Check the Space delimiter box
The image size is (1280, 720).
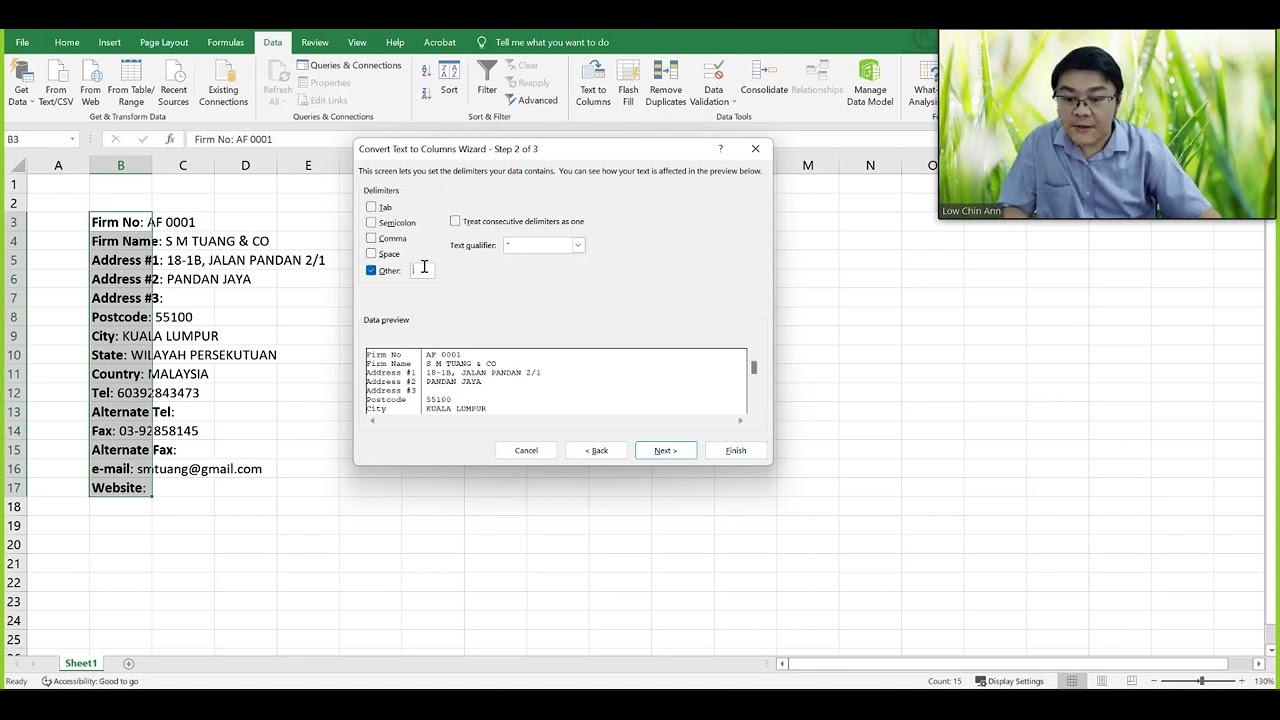click(371, 254)
